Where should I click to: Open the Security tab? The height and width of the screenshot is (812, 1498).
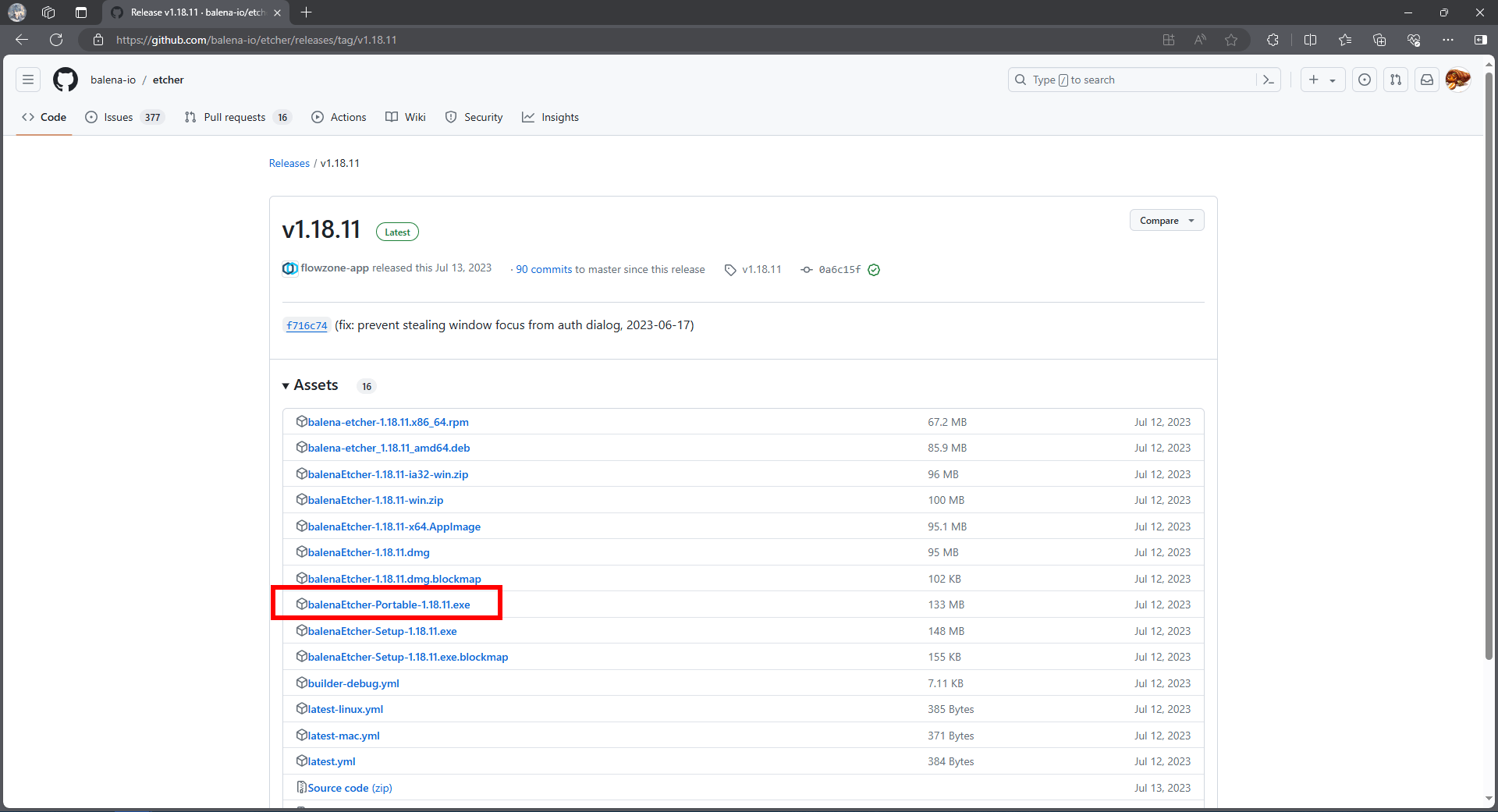point(474,117)
